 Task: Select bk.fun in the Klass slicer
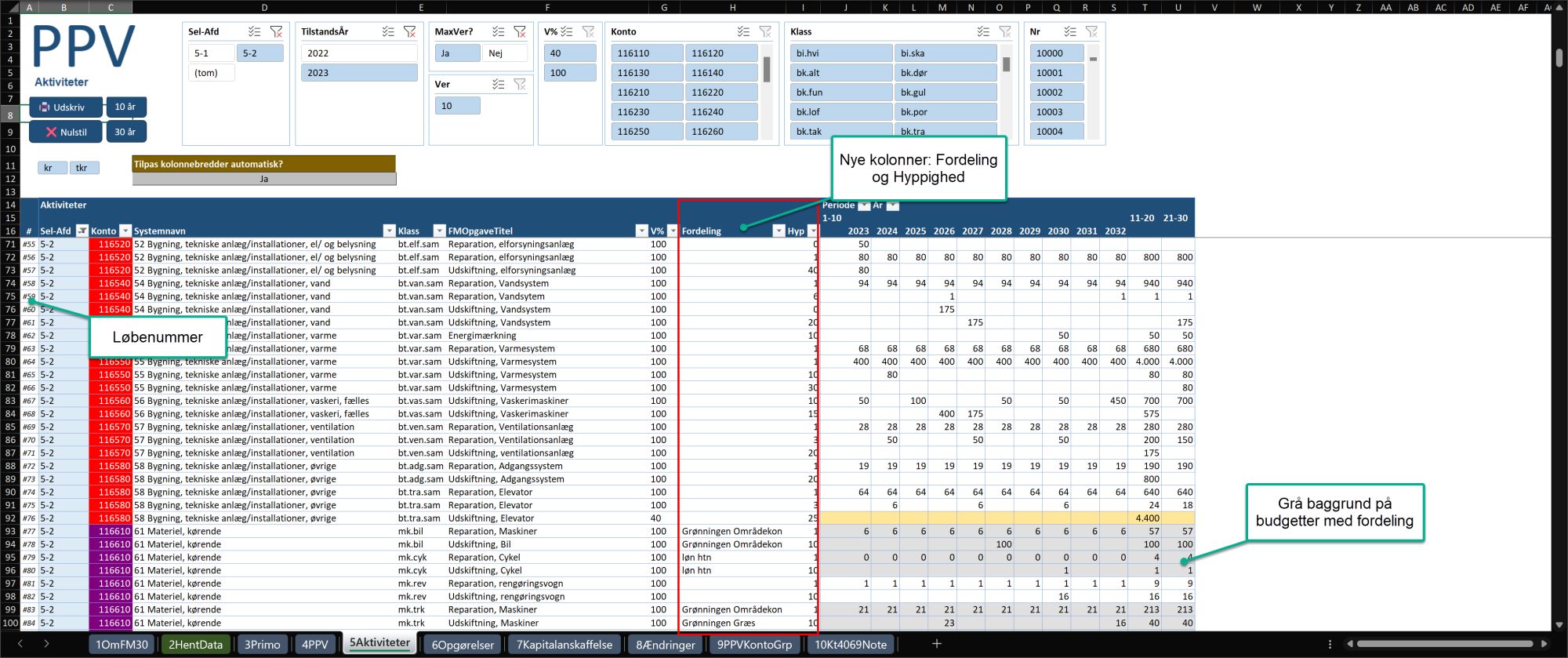(x=841, y=93)
